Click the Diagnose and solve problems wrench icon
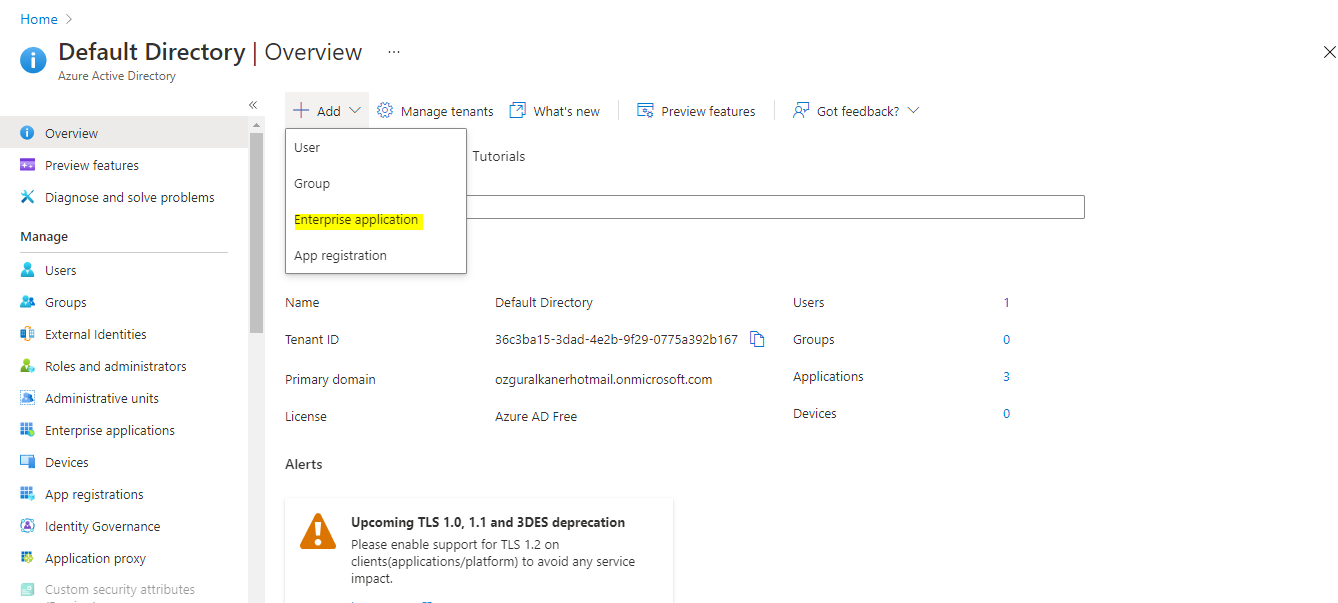1338x603 pixels. [x=27, y=197]
